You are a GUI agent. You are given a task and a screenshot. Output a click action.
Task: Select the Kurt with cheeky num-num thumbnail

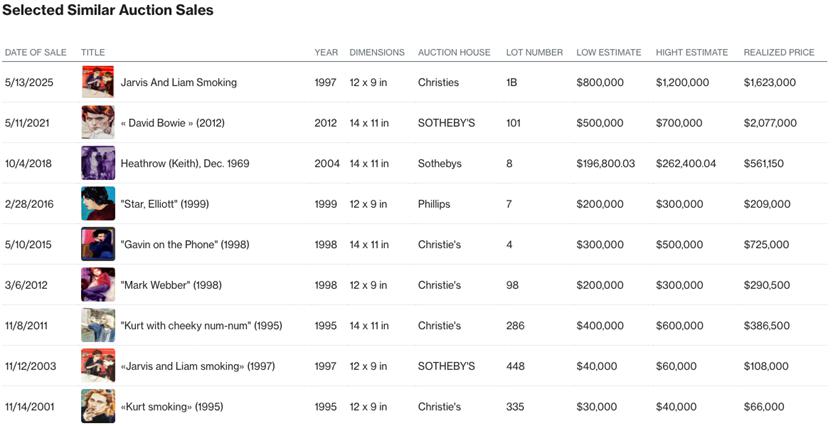[x=98, y=326]
